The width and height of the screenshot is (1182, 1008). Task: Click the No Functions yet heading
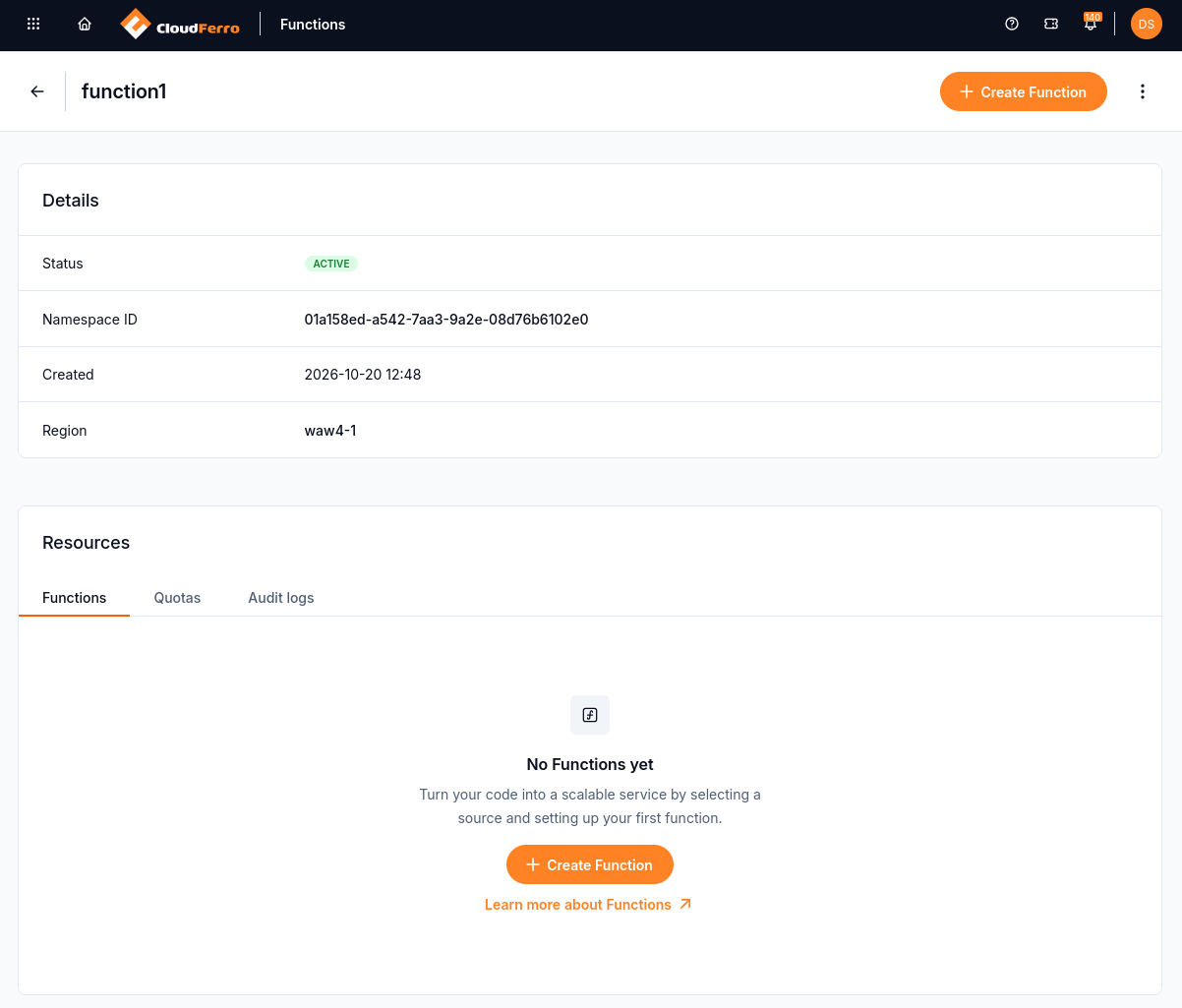(x=590, y=764)
